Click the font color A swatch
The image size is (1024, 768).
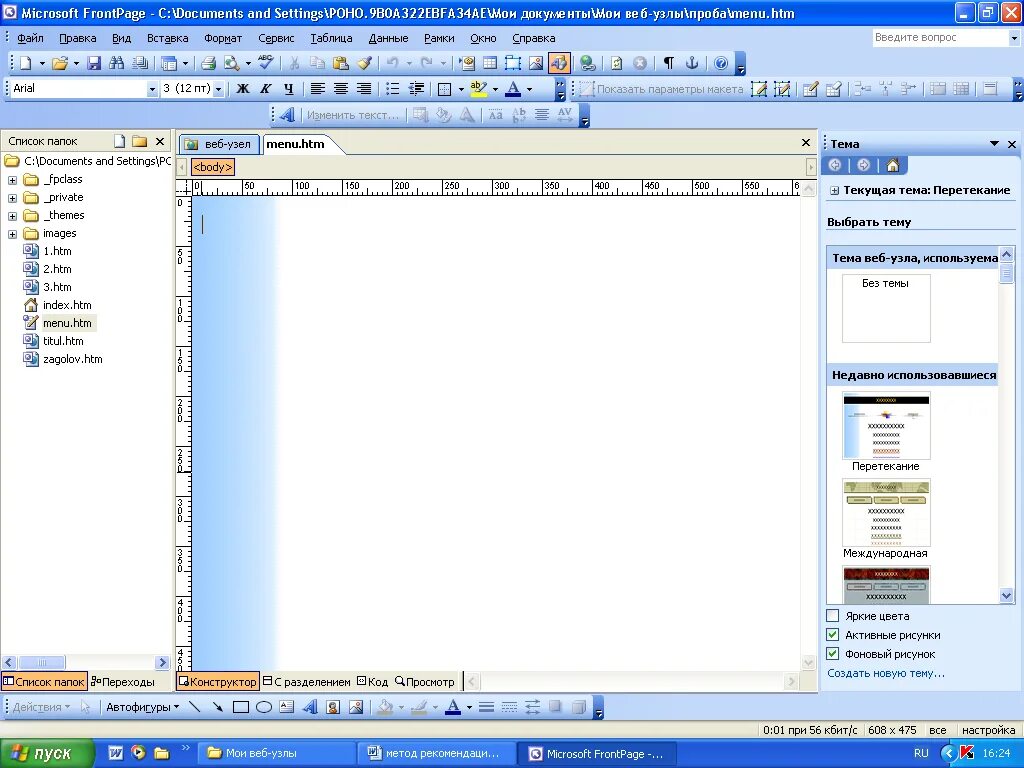point(513,89)
